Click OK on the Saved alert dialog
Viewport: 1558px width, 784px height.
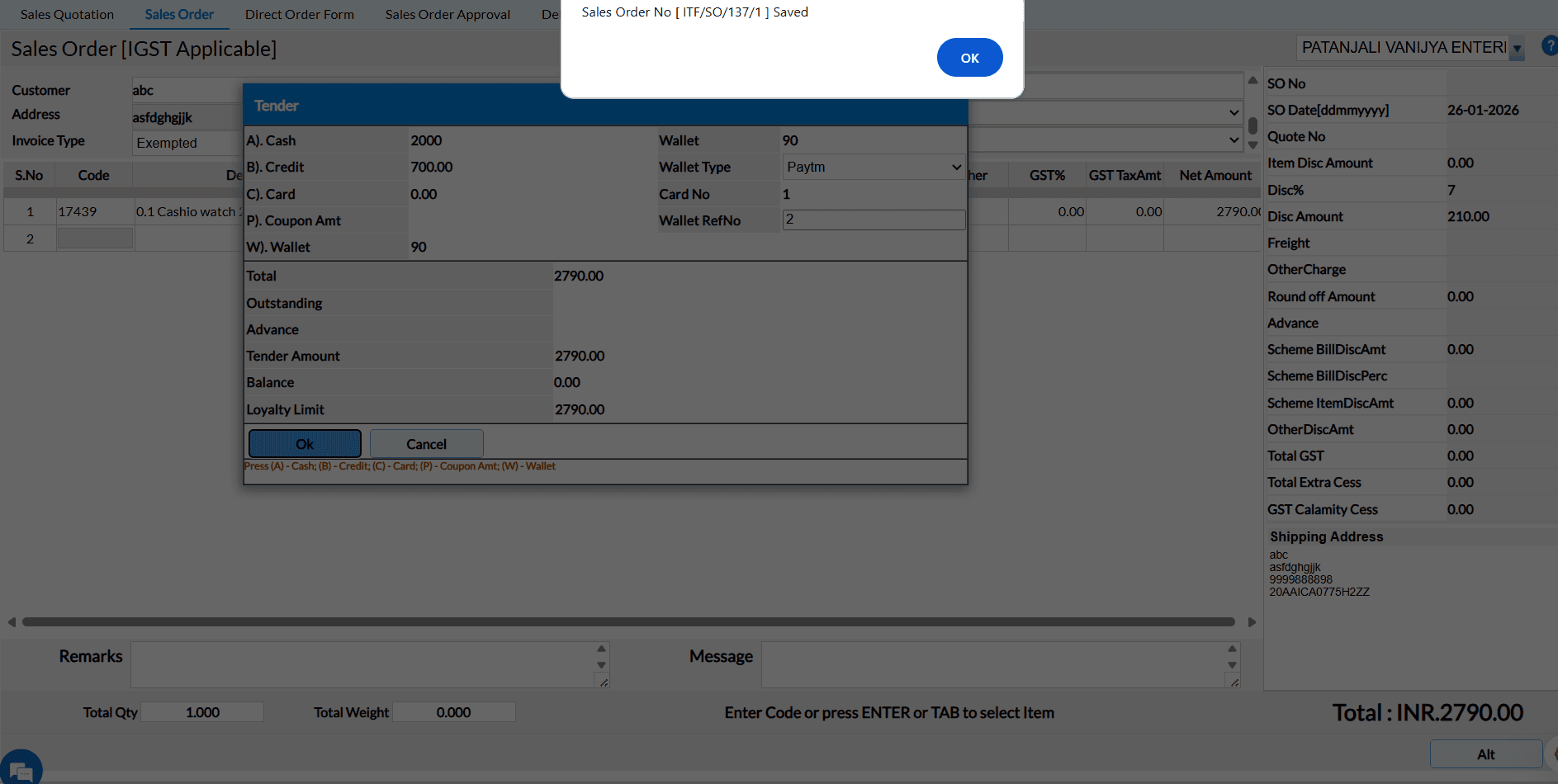(x=969, y=58)
